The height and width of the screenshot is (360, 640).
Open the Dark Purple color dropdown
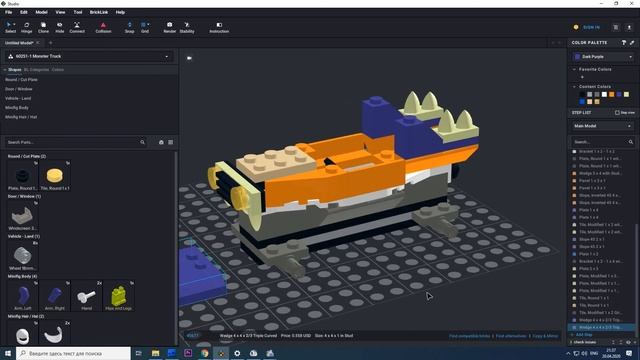[603, 57]
